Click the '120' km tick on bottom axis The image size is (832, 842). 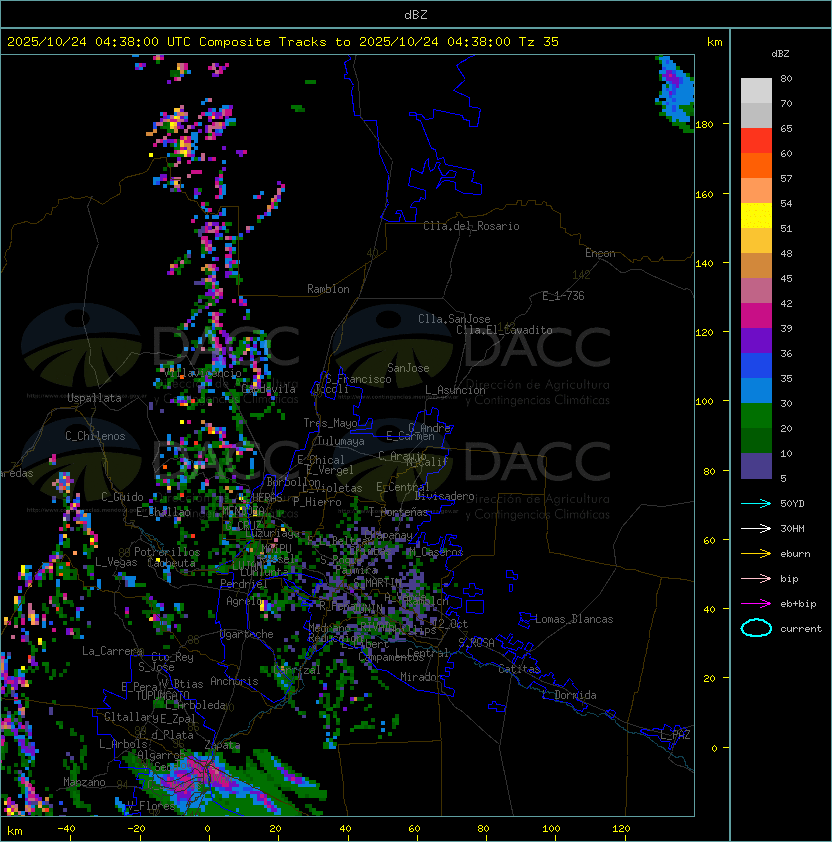point(621,829)
